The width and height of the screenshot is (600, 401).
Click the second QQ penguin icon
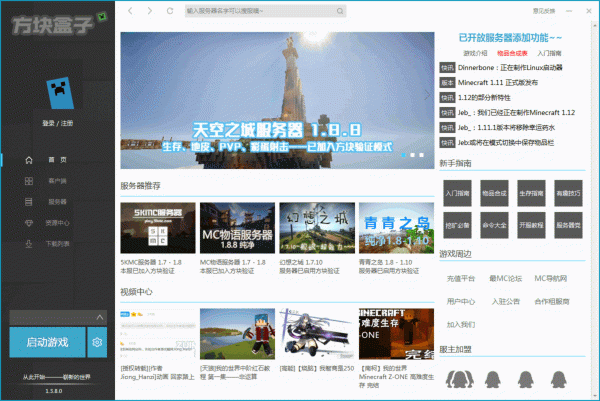492,379
